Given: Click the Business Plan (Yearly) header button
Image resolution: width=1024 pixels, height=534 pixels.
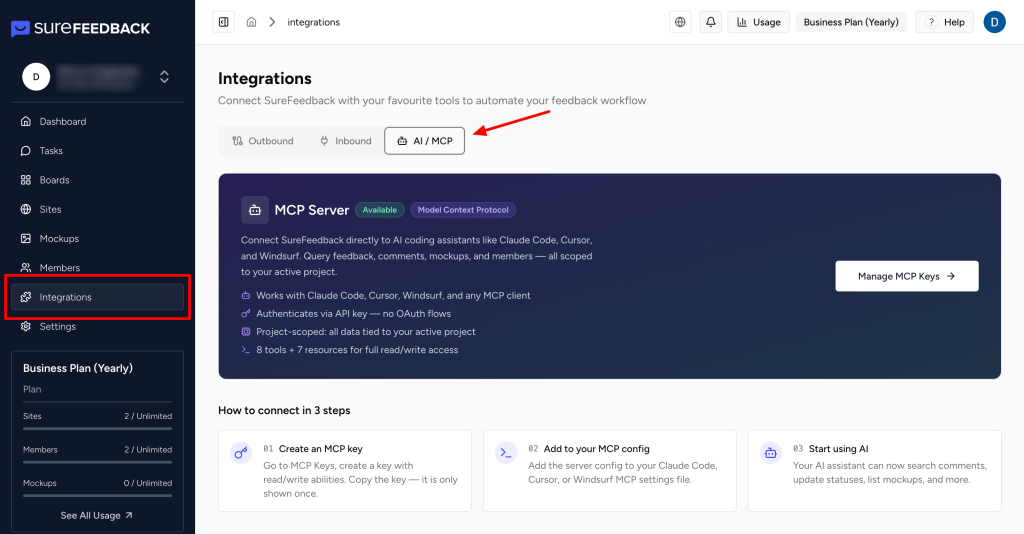Looking at the screenshot, I should (x=851, y=22).
